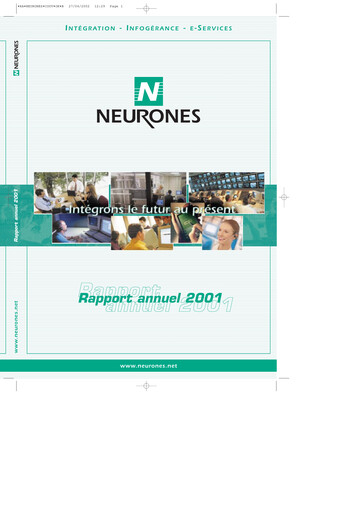Click the green 'Rapport annuel 2001' title
This screenshot has width=362, height=512.
pos(150,298)
